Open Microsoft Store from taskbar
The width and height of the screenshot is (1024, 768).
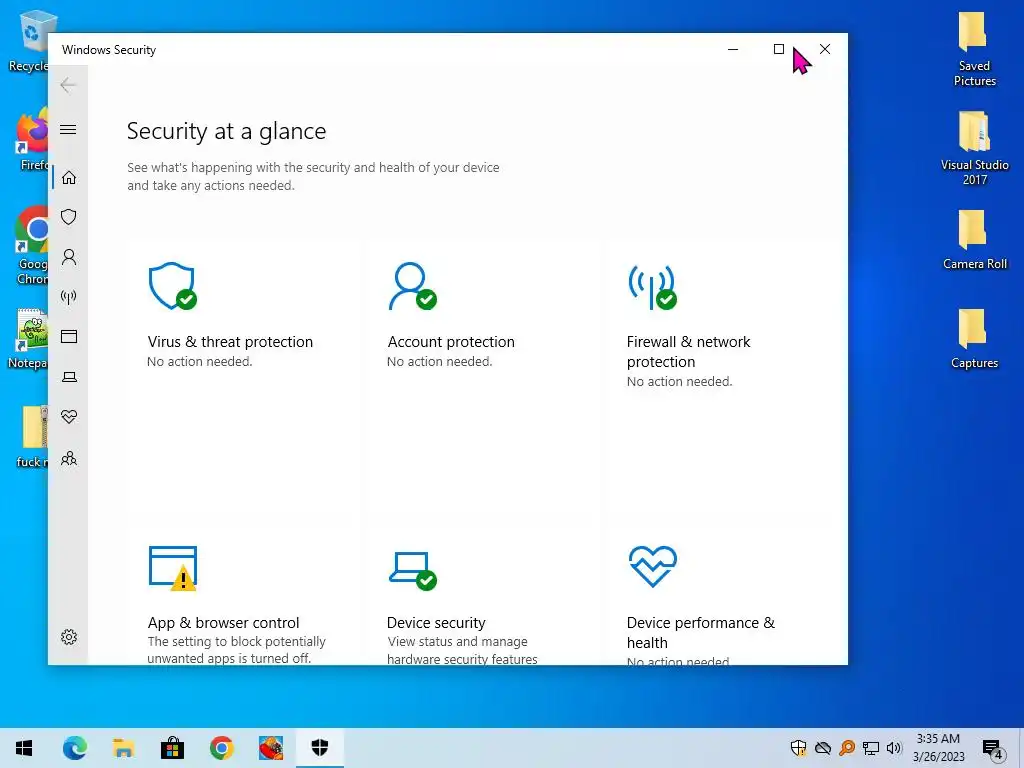click(x=172, y=748)
